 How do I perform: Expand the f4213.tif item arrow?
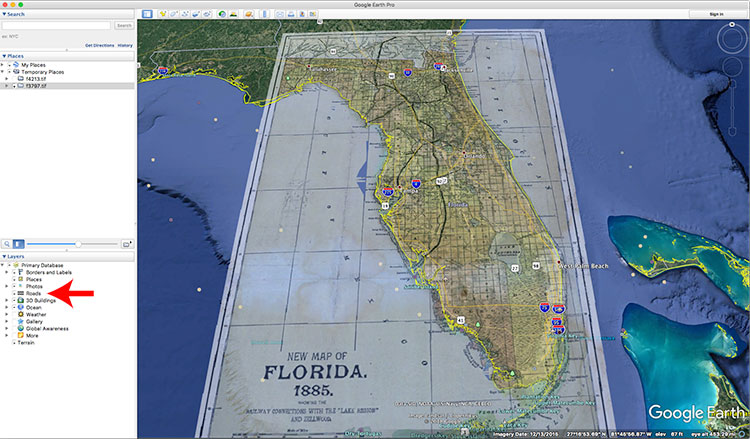7,79
